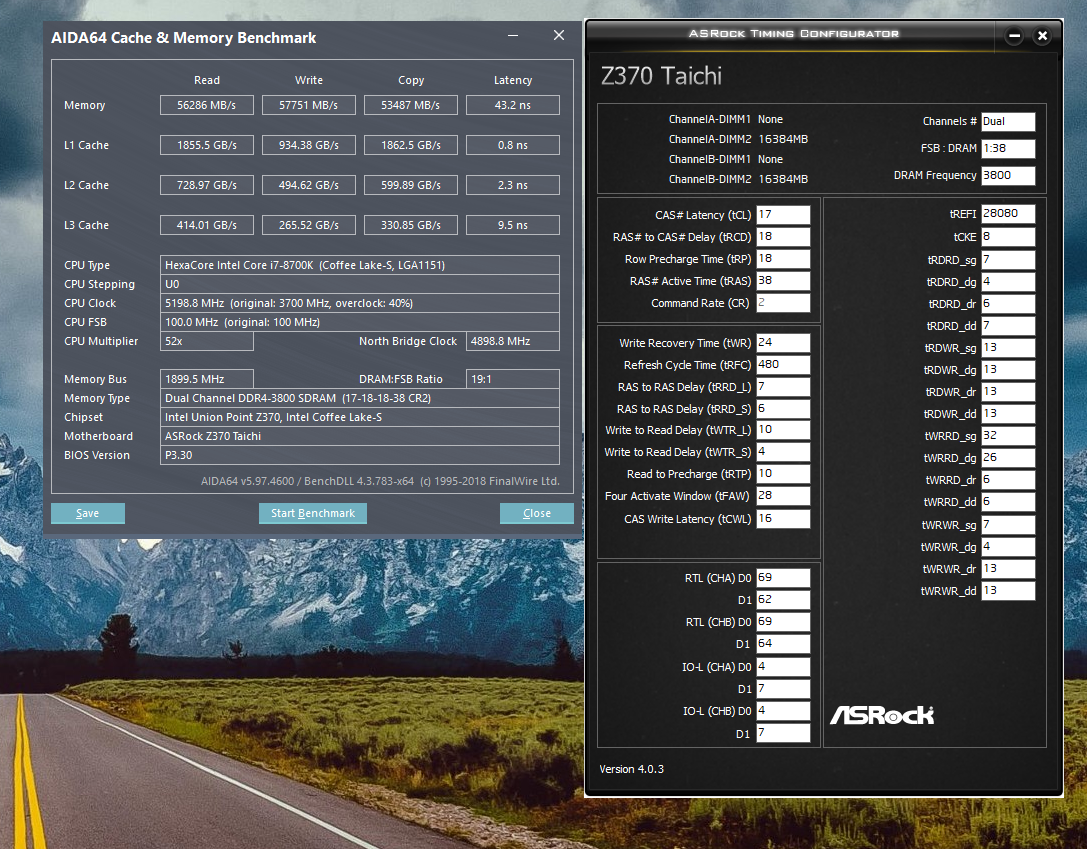Click the Row Precharge Time (tRP) field
Viewport: 1087px width, 849px height.
coord(783,259)
